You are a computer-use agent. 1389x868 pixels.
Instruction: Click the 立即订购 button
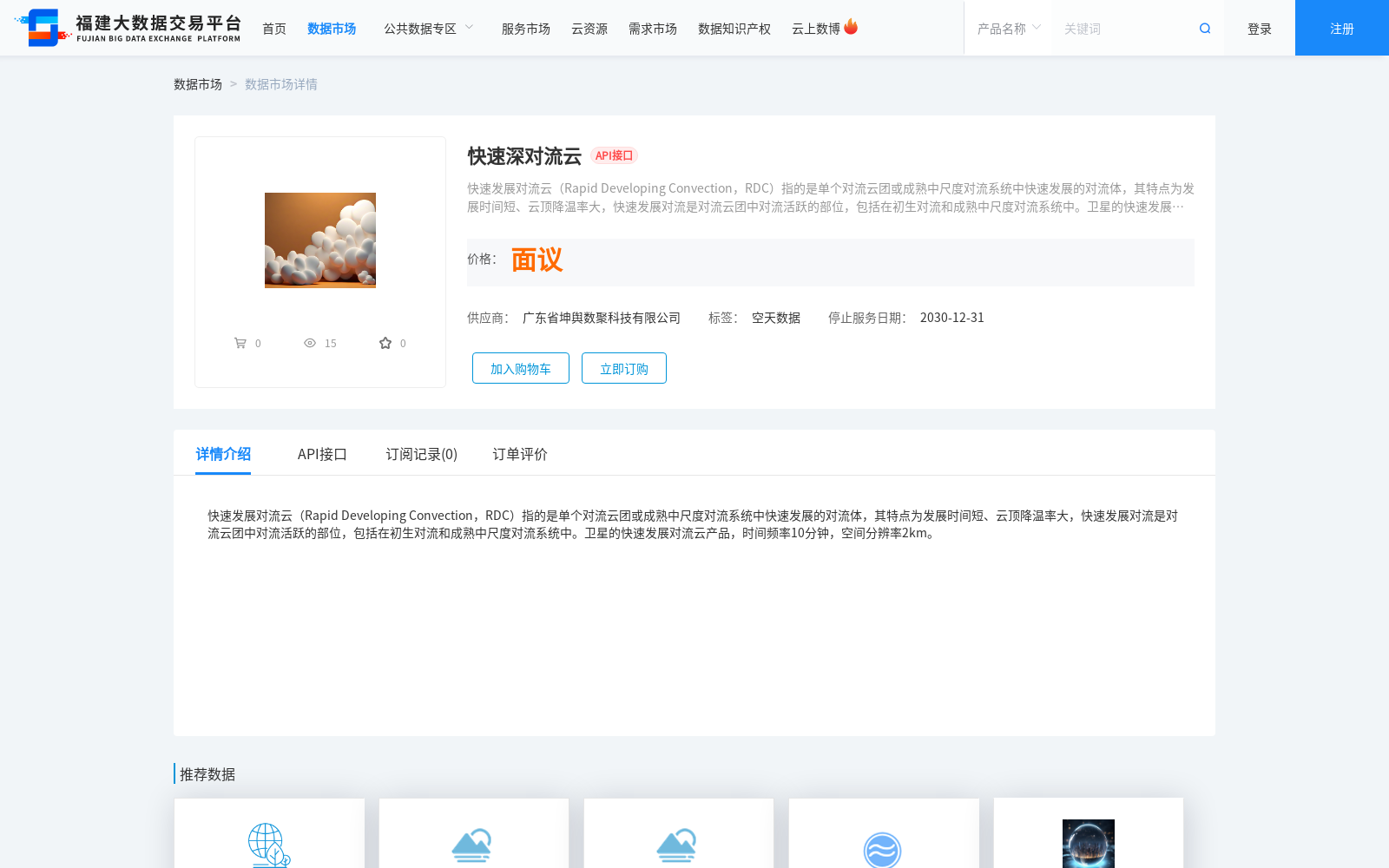point(624,368)
